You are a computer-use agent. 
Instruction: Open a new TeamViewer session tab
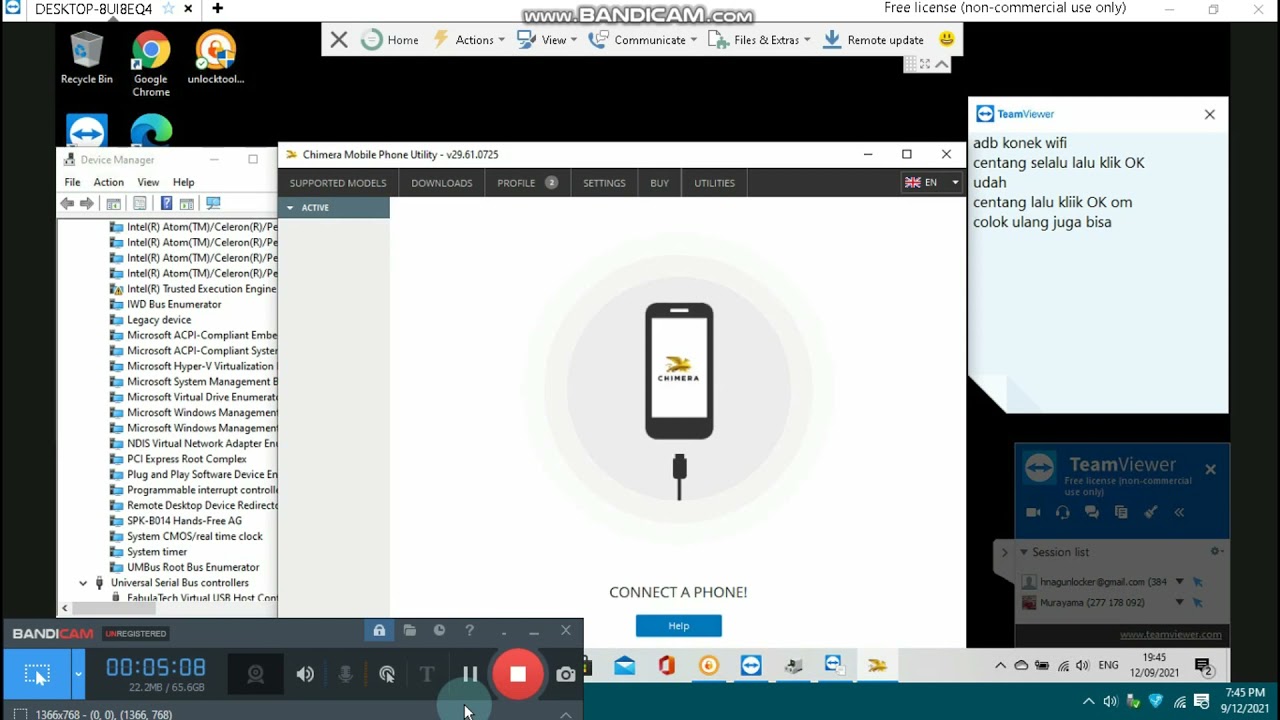click(x=217, y=9)
